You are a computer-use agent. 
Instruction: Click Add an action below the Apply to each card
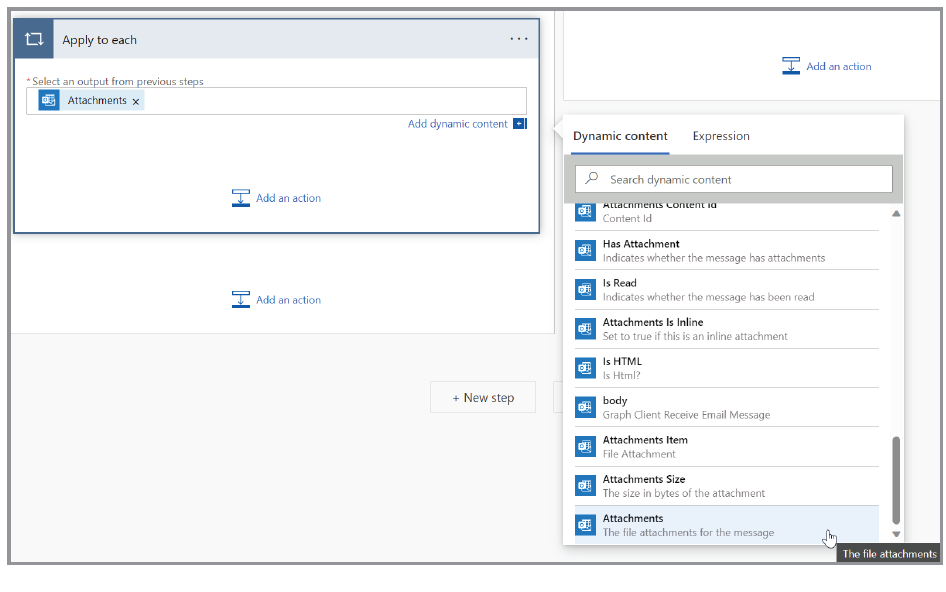pyautogui.click(x=277, y=300)
